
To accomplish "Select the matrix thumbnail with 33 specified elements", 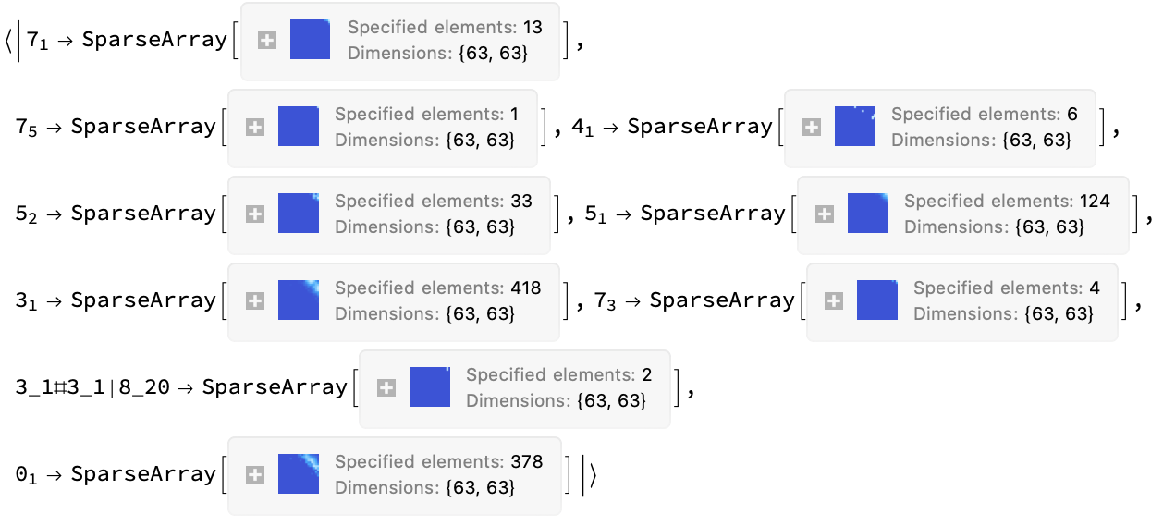I will [x=298, y=214].
